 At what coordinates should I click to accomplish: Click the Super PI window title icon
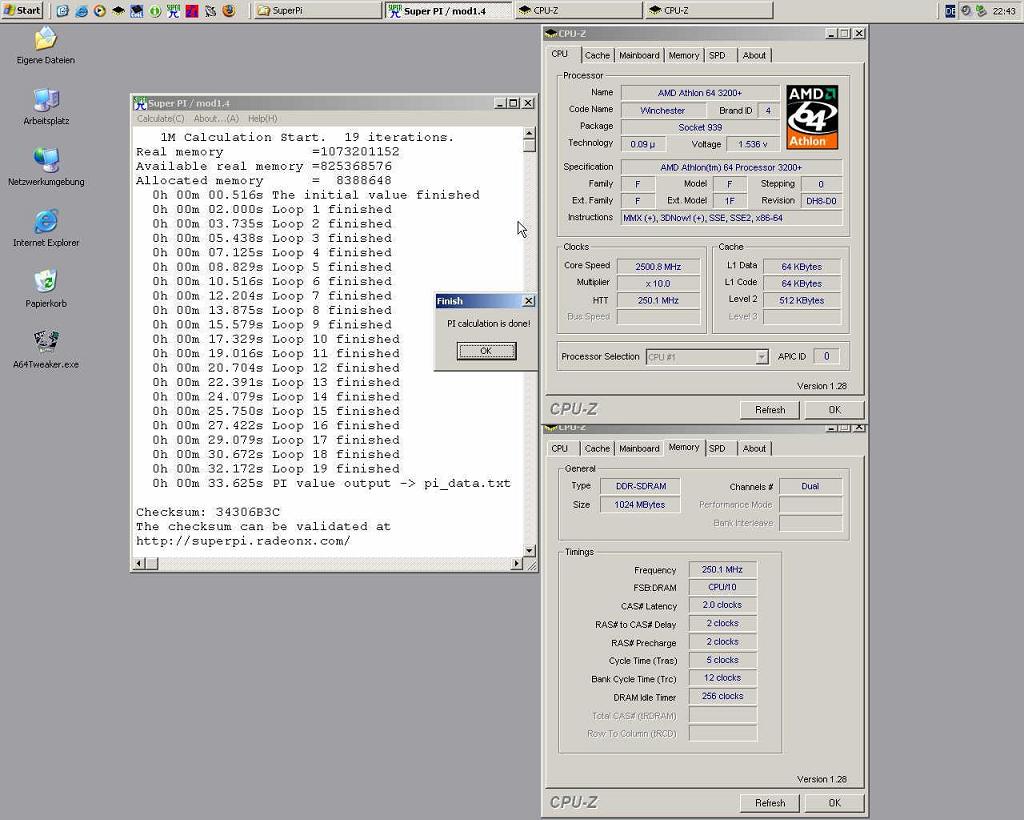point(140,103)
